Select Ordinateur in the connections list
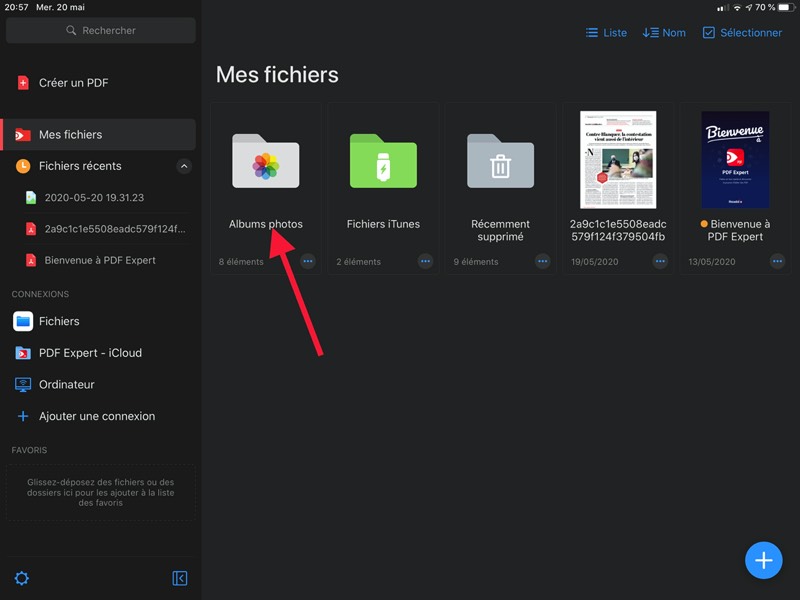This screenshot has width=800, height=600. 66,384
